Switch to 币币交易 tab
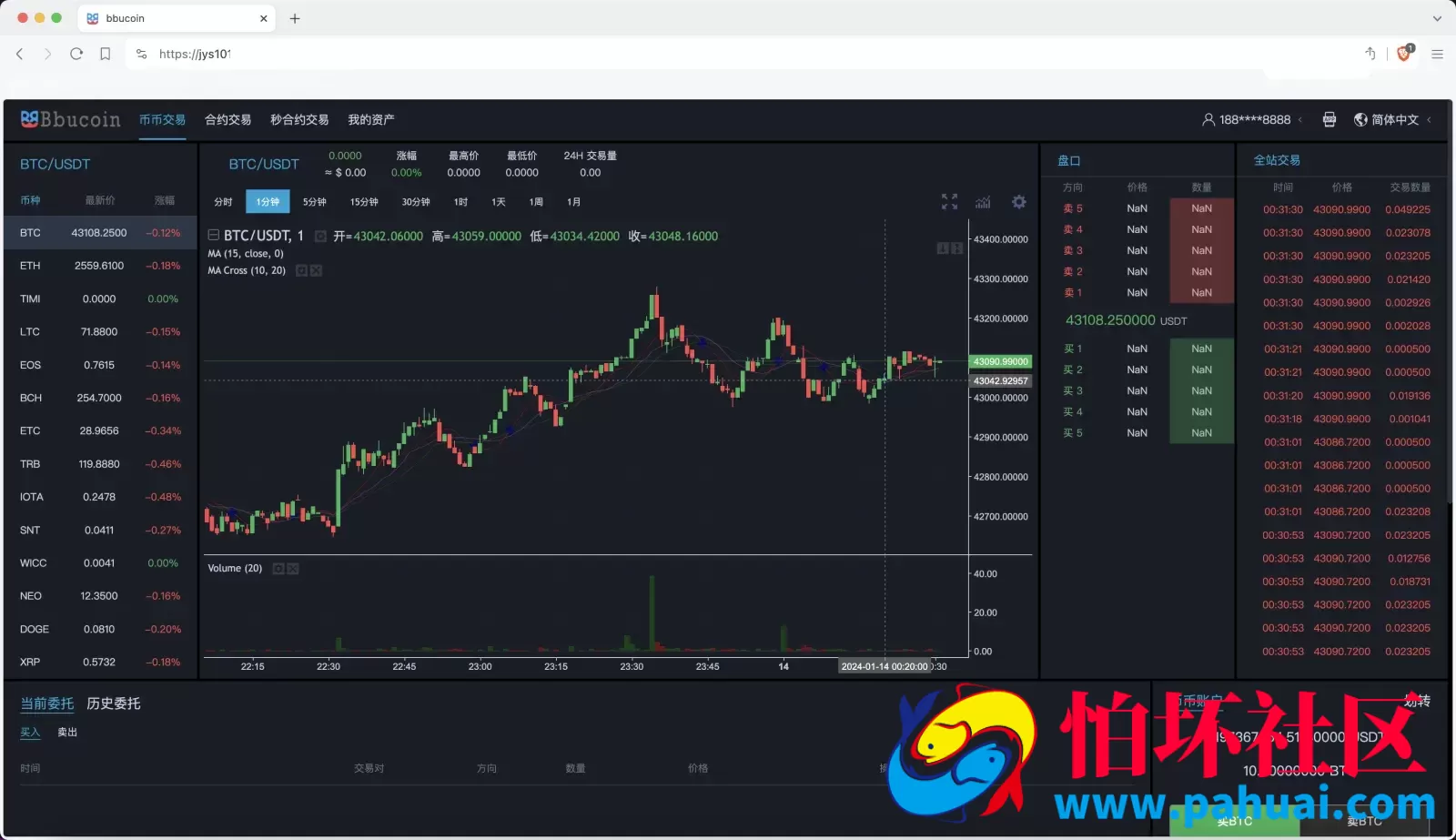1456x840 pixels. (162, 120)
